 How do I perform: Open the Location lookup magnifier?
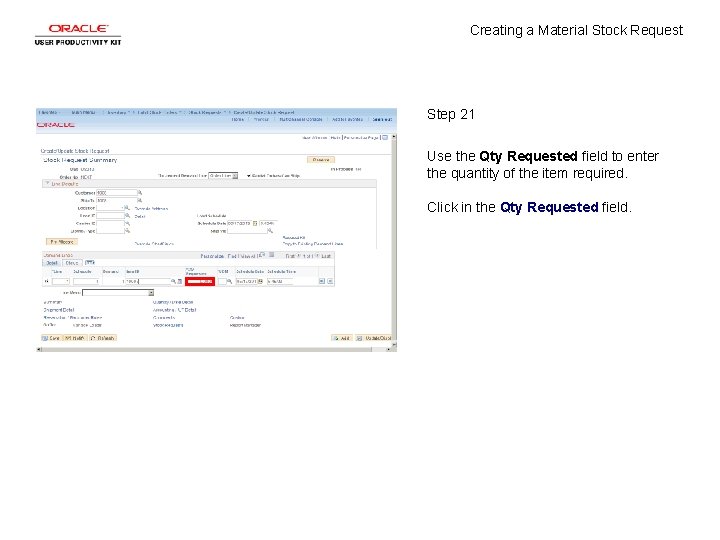(x=128, y=208)
